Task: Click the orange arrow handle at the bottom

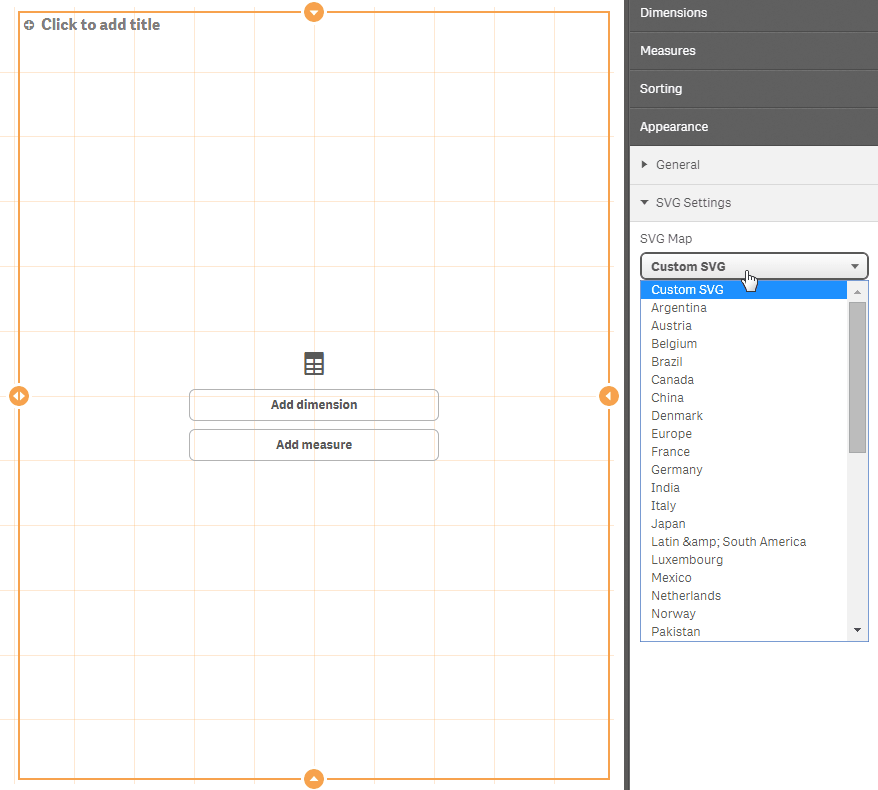Action: tap(314, 778)
